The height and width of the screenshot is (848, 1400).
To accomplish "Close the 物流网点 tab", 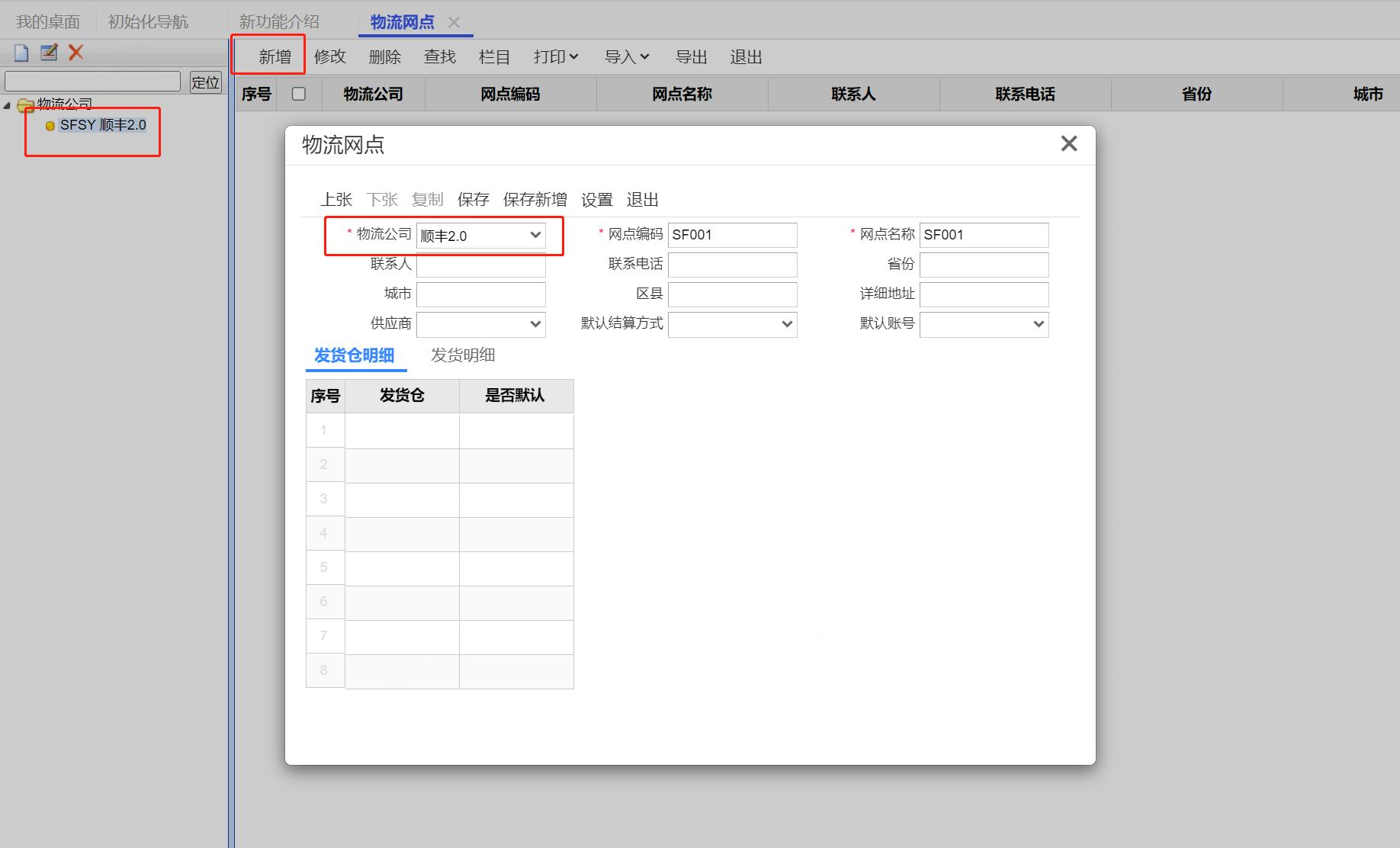I will pyautogui.click(x=454, y=22).
